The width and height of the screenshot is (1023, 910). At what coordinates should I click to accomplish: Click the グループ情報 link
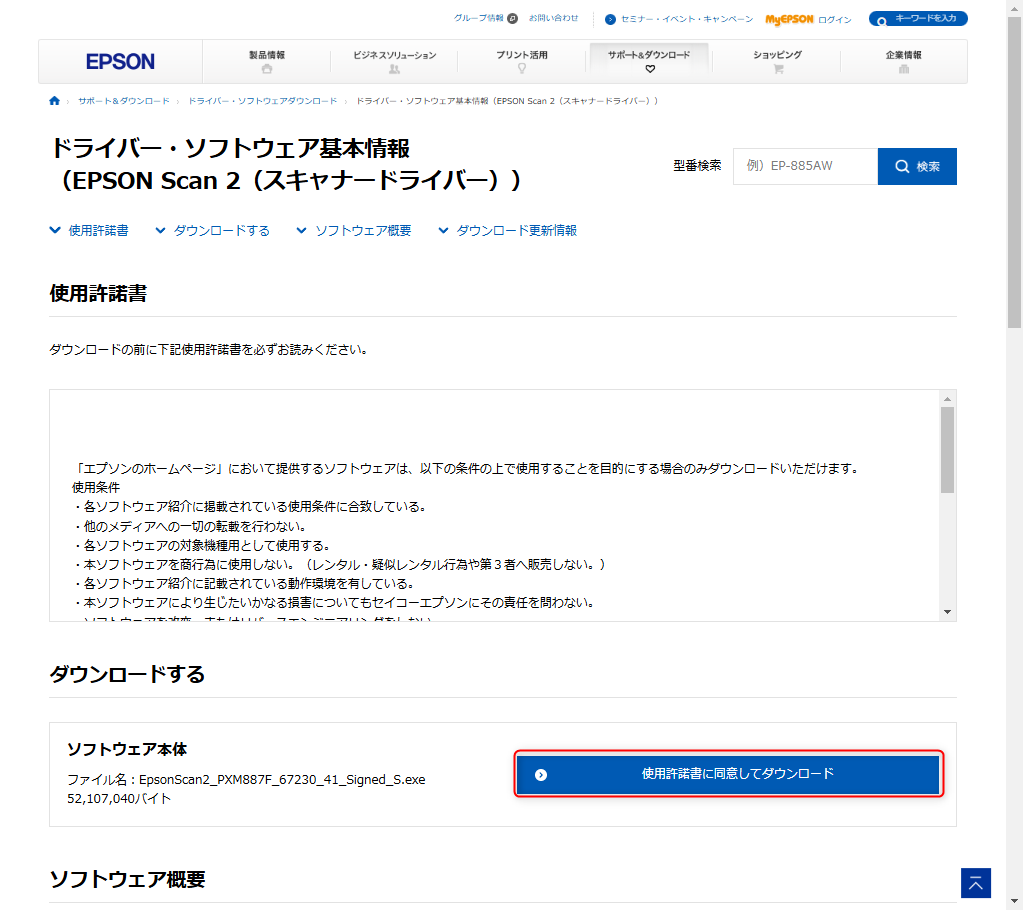479,18
